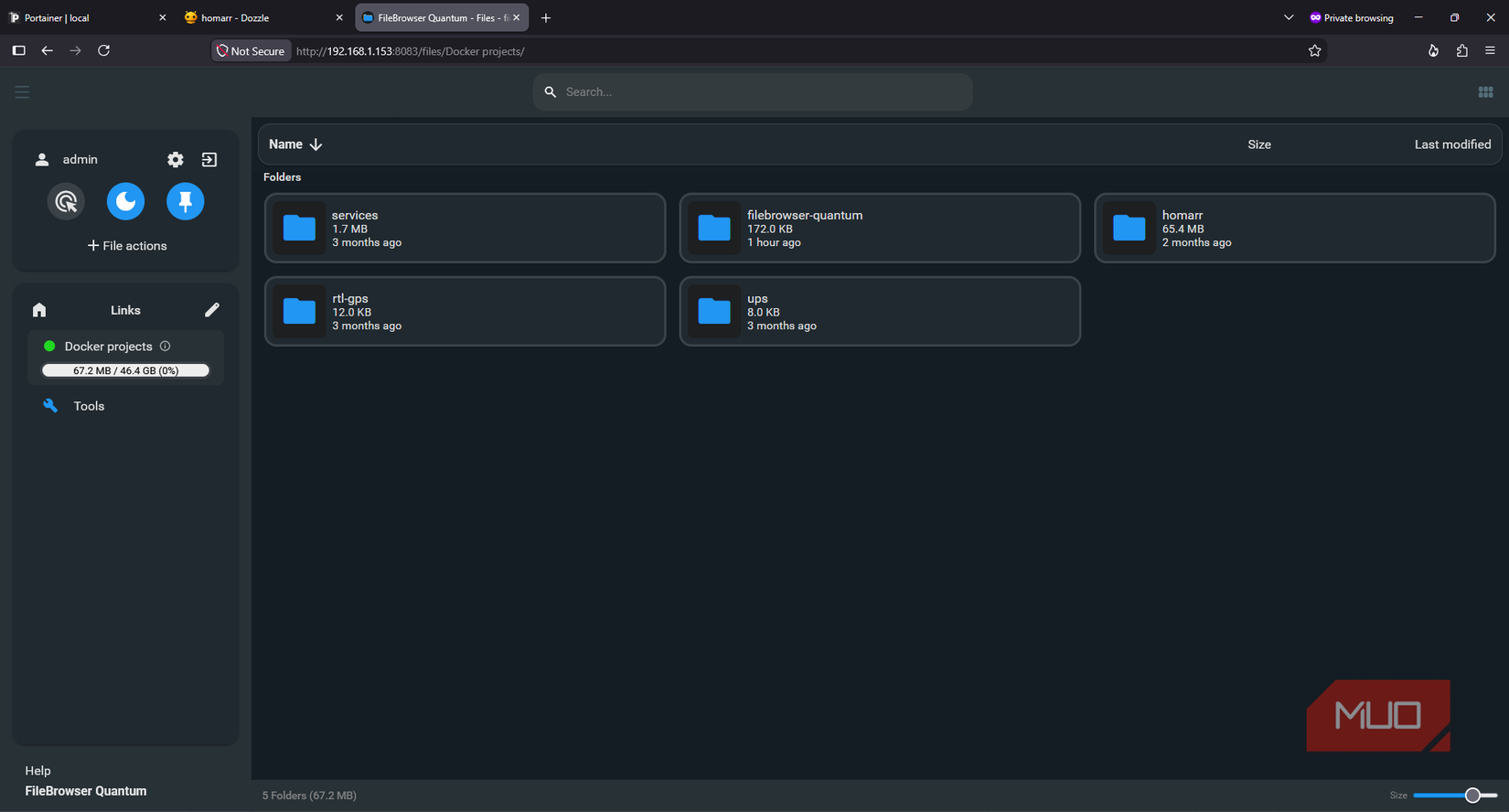Click the search magnifier icon
The width and height of the screenshot is (1509, 812).
point(551,92)
